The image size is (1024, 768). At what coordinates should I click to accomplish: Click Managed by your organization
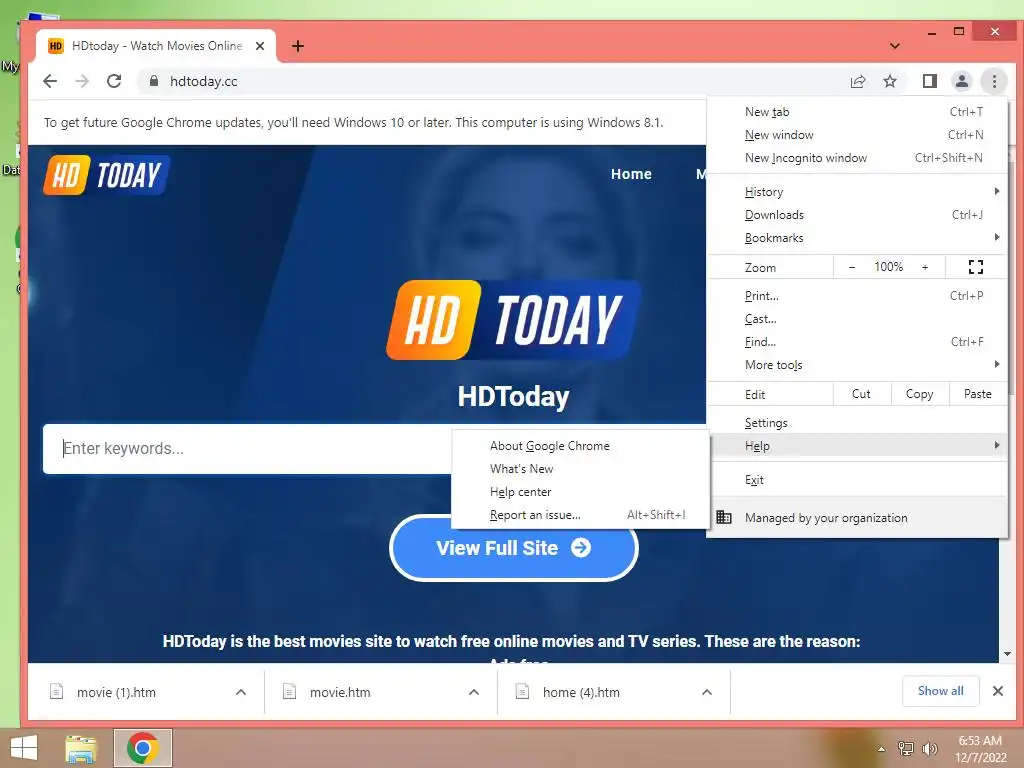click(x=857, y=517)
